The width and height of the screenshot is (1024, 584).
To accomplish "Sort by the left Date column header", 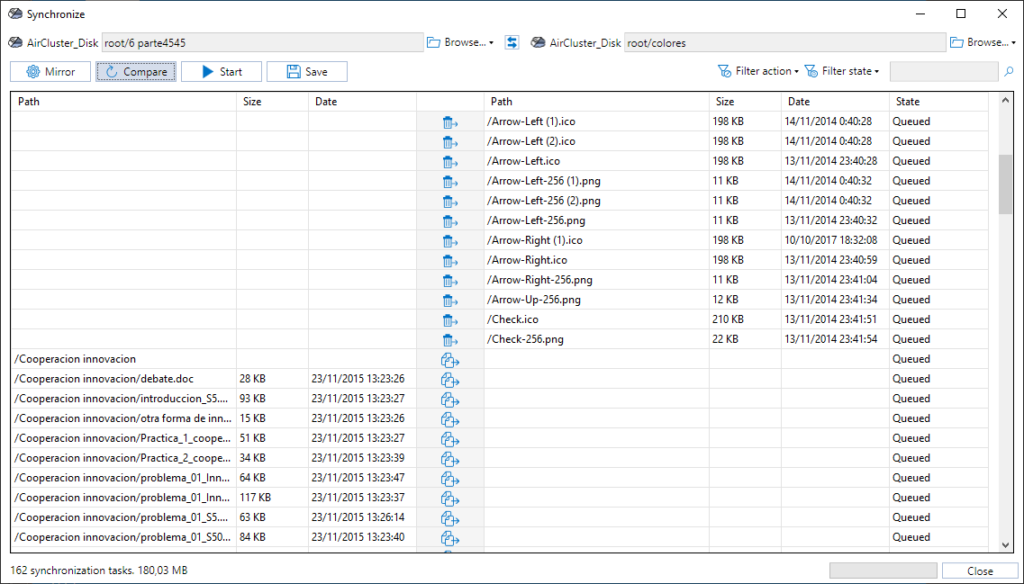I will [x=362, y=101].
